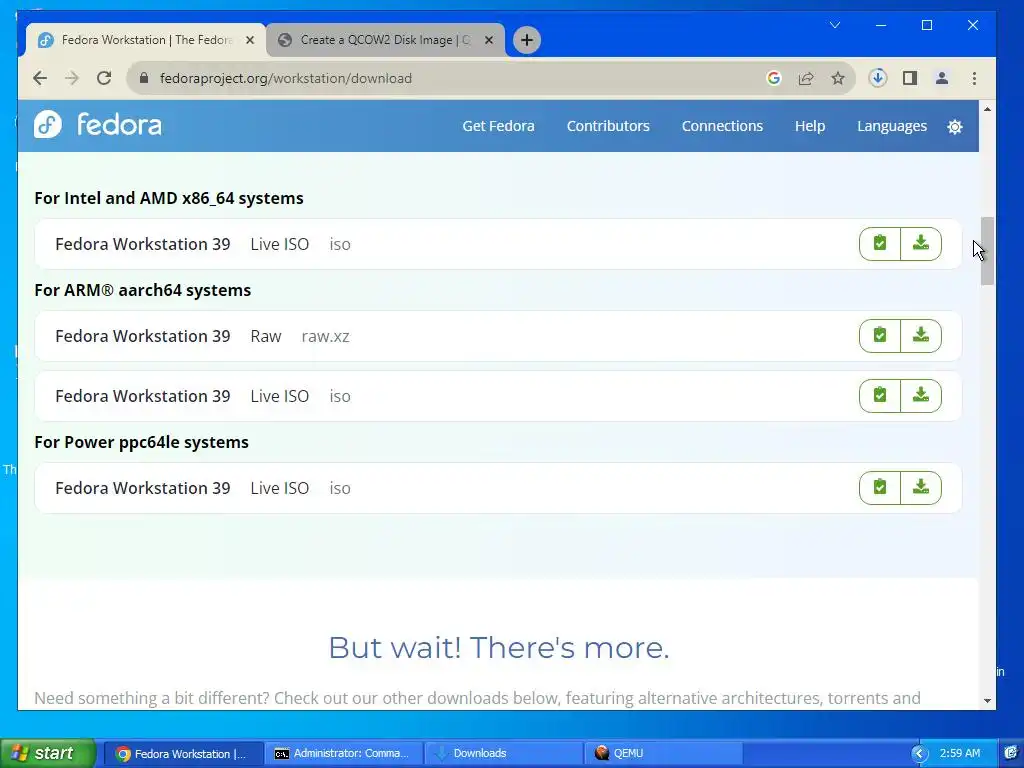Switch to the Create a QCOW2 Disk Image tab
Image resolution: width=1024 pixels, height=768 pixels.
point(385,40)
